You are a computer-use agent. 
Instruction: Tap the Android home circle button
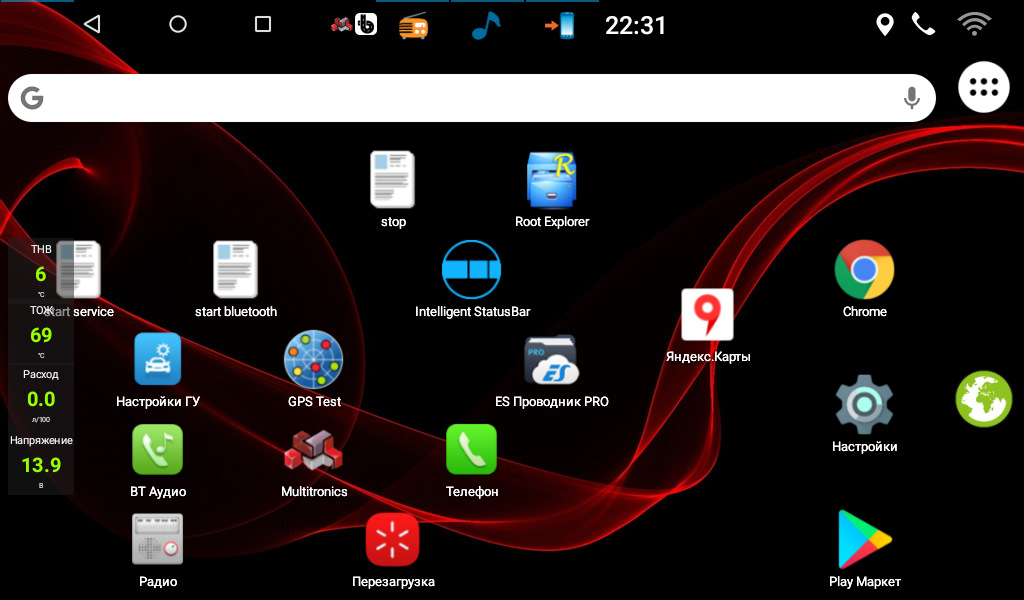tap(178, 25)
